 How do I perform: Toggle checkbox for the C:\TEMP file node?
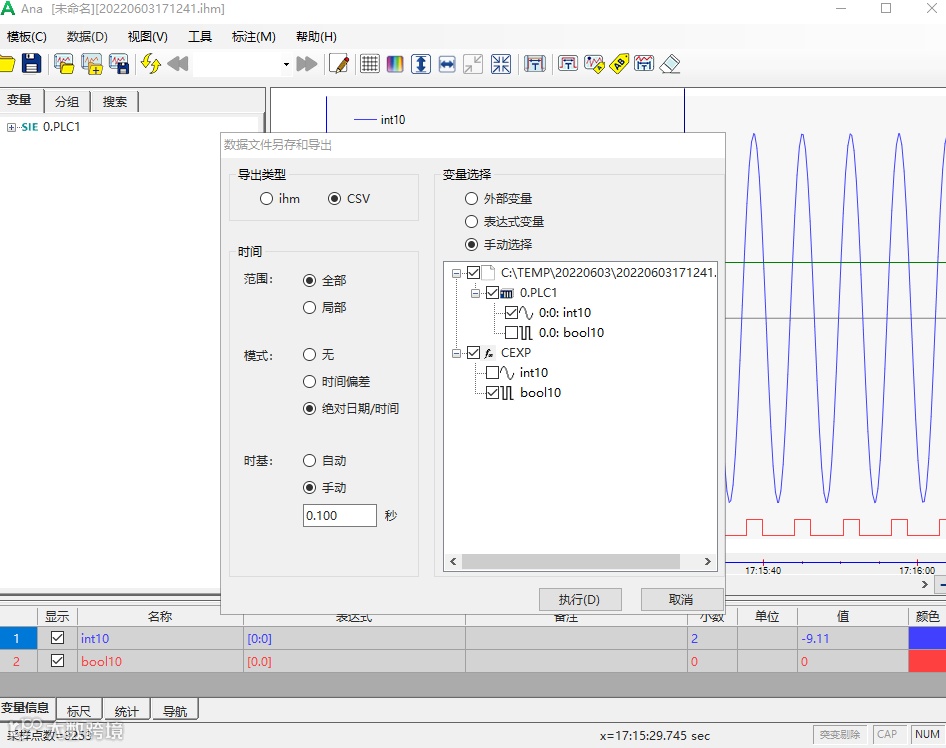point(474,273)
